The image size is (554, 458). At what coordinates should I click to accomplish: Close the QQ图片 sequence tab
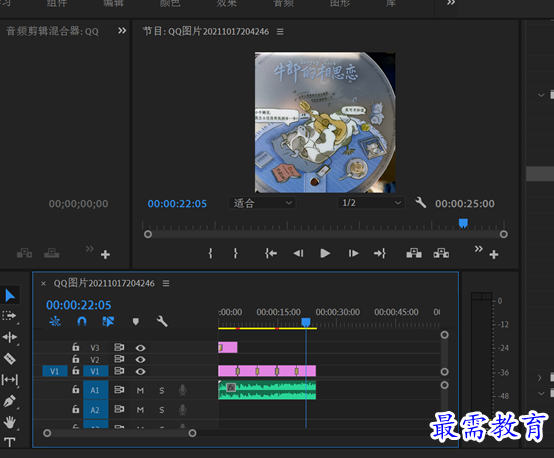point(43,283)
